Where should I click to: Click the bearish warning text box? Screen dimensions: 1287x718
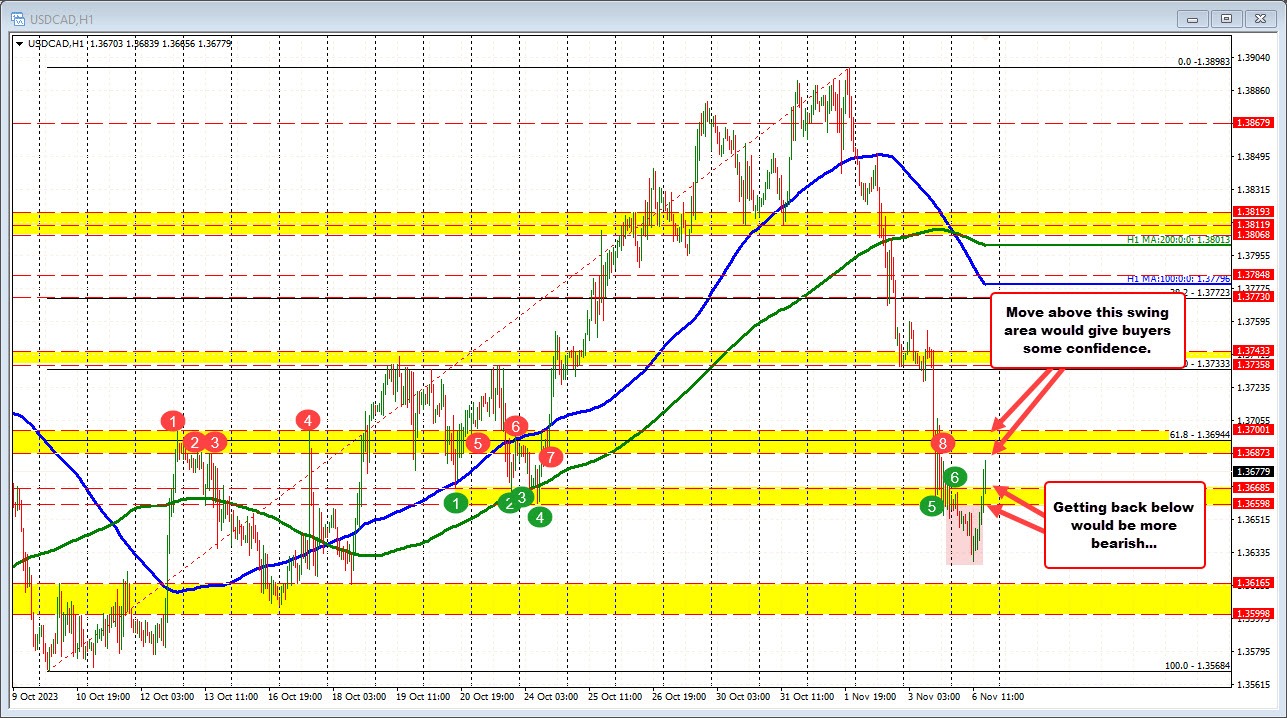click(x=1124, y=525)
